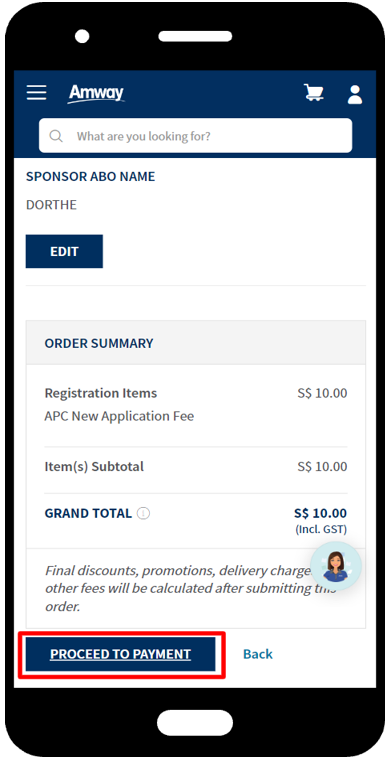388x763 pixels.
Task: Open the chat assistant avatar
Action: point(336,566)
